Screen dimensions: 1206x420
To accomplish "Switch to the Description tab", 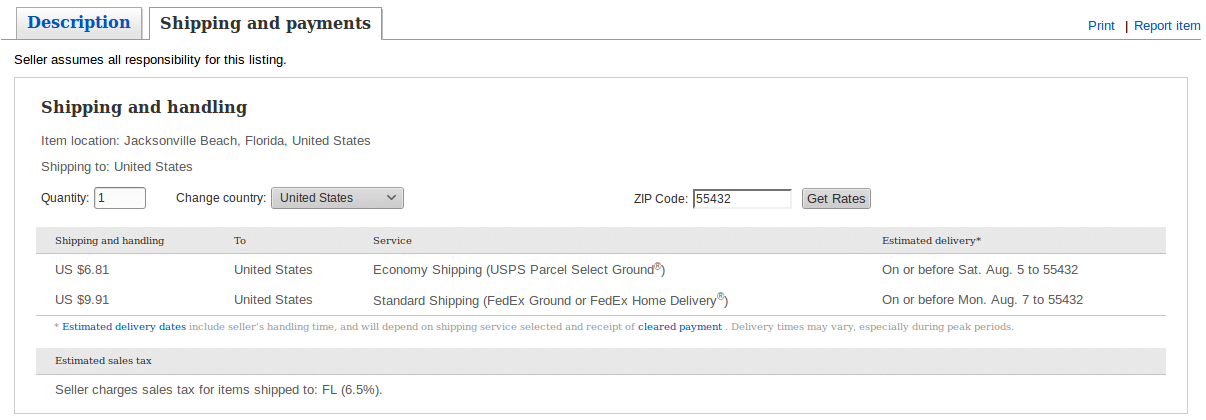I will point(79,23).
